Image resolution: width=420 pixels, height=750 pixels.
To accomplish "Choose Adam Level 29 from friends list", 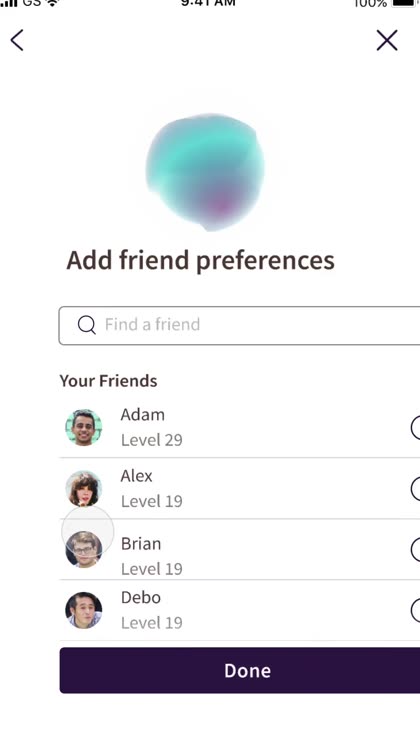I will point(240,428).
